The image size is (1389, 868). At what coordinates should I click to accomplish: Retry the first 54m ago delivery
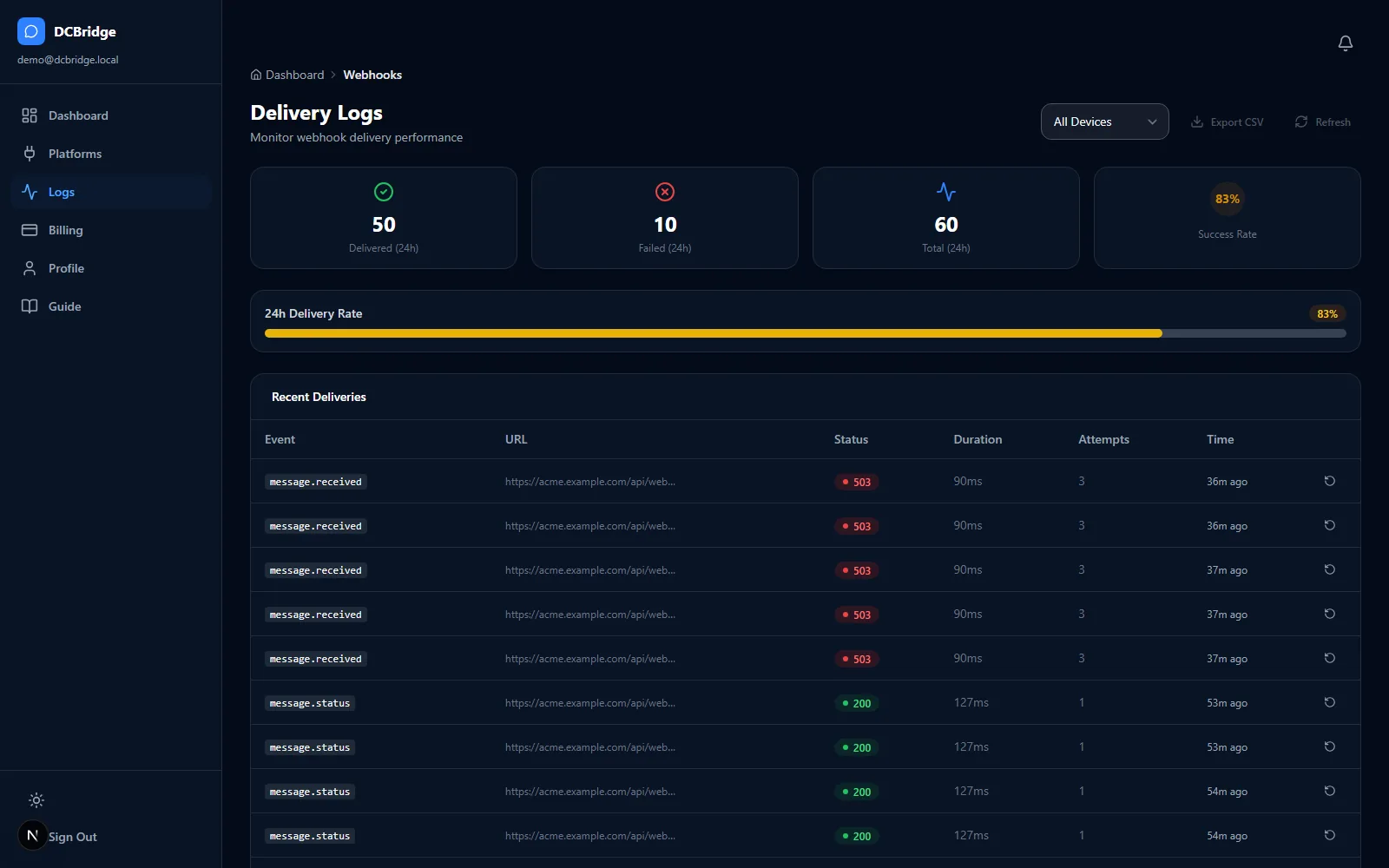coord(1329,791)
